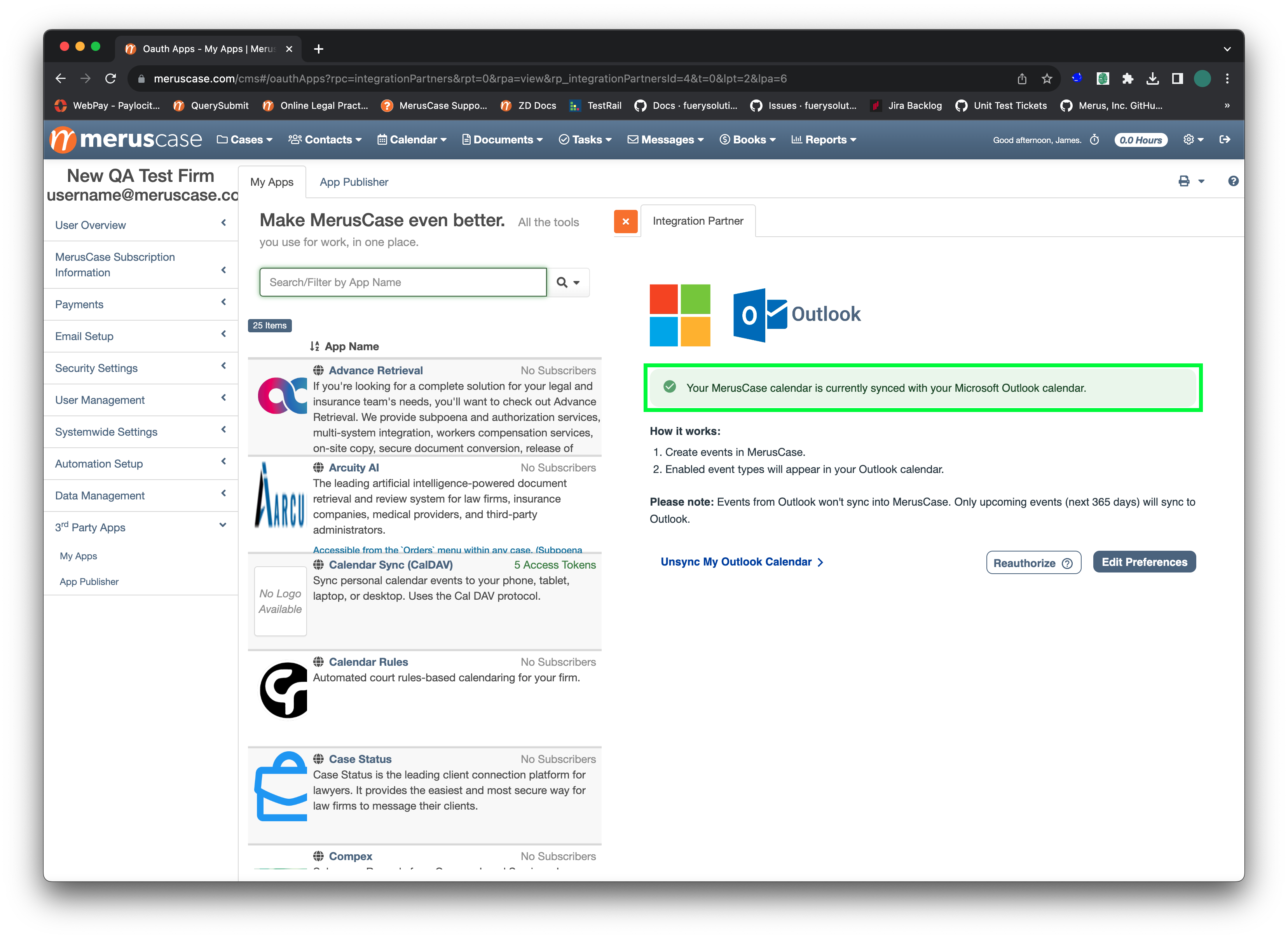Open App Publisher in the sidebar submenu

pyautogui.click(x=89, y=581)
